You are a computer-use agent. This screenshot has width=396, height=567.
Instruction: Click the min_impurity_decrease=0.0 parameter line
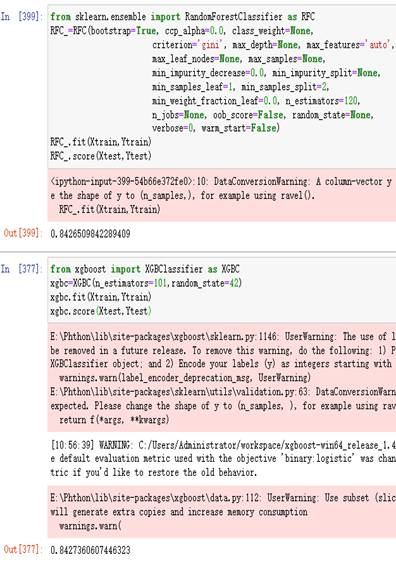coord(266,73)
